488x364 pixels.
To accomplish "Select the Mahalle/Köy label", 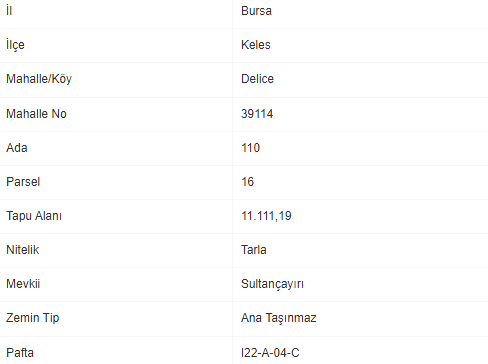I will 39,79.
